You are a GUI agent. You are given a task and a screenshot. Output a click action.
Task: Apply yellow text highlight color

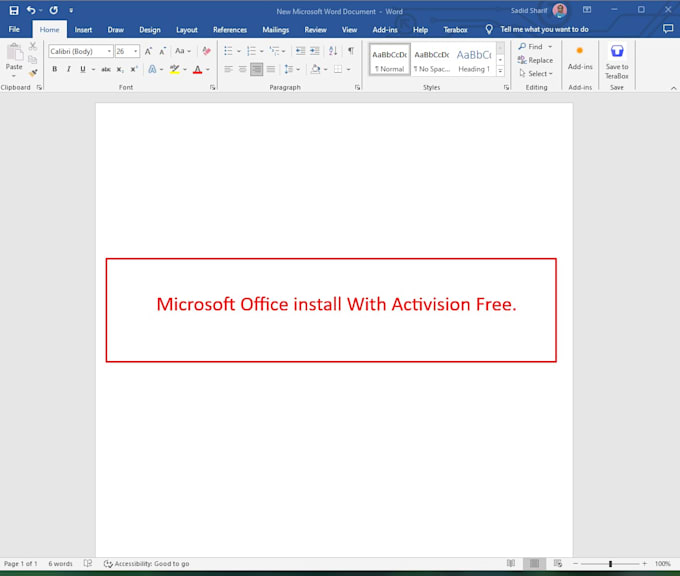[x=174, y=69]
